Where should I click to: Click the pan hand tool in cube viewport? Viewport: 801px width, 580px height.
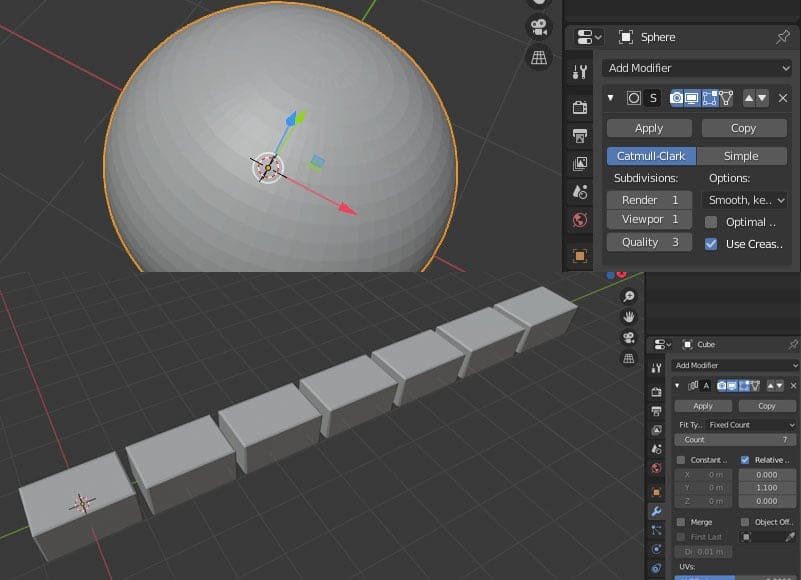629,317
